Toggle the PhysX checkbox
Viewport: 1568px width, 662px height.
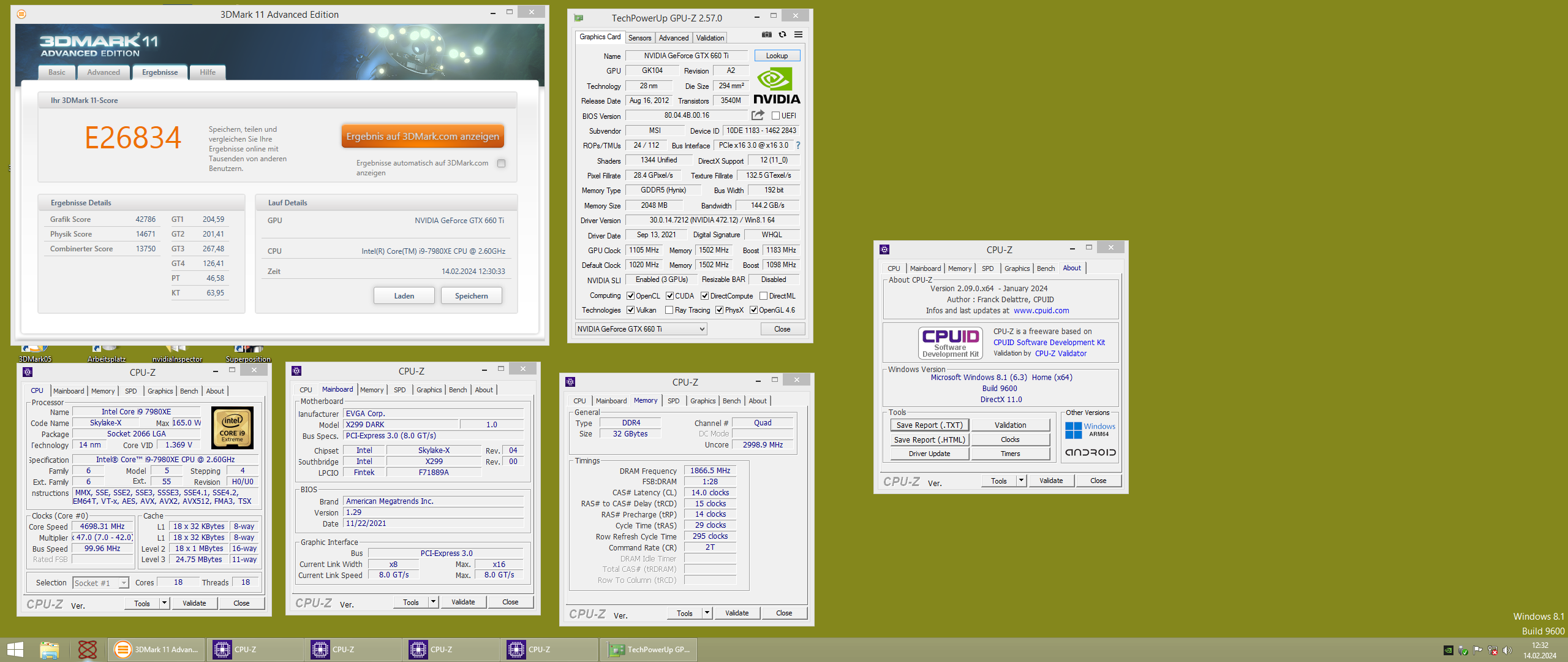point(719,310)
